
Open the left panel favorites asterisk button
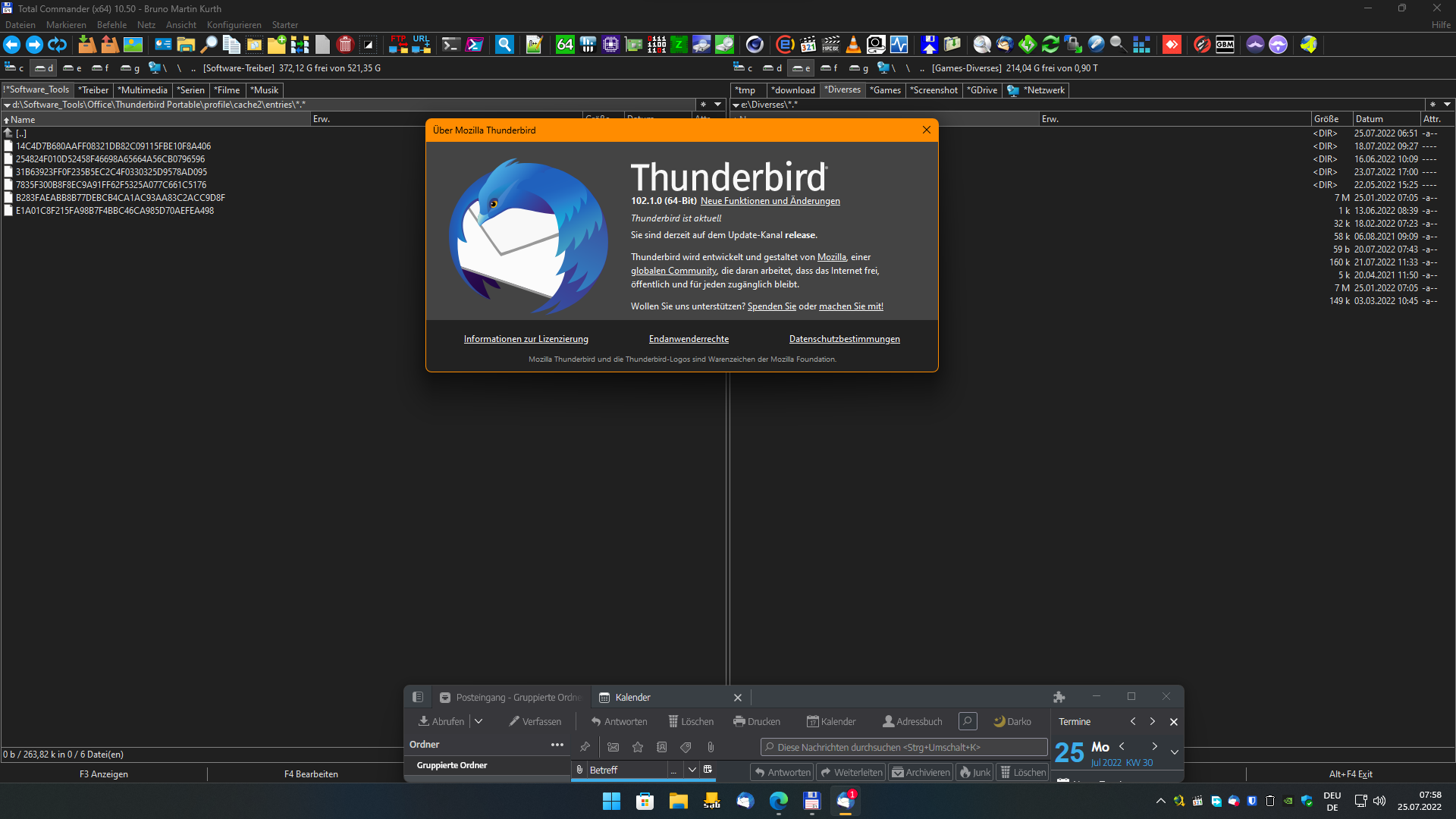[x=703, y=105]
